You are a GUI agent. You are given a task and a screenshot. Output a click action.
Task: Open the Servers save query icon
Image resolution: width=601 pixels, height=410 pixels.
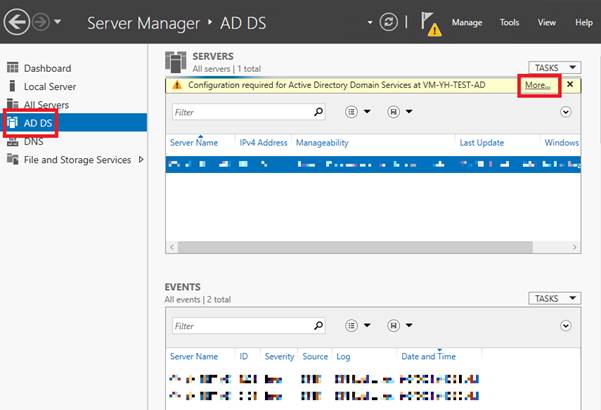point(393,112)
